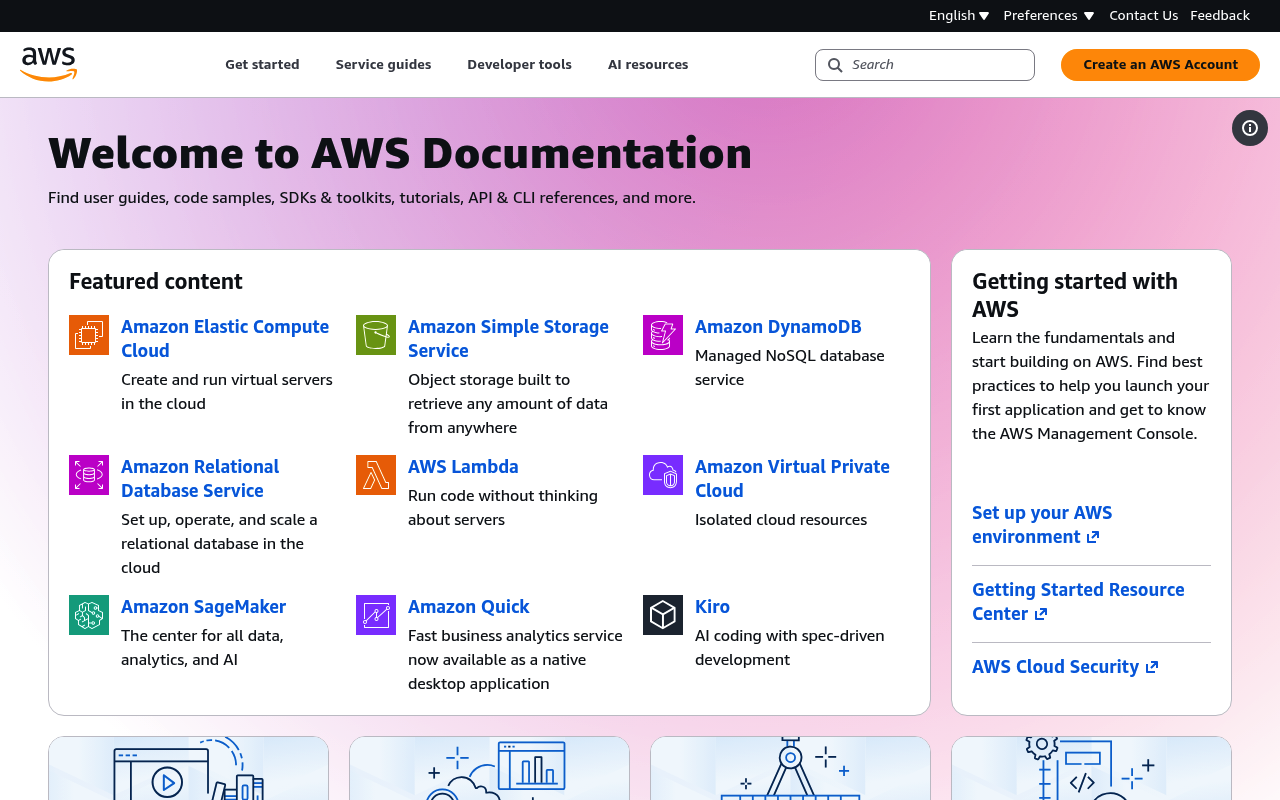This screenshot has height=800, width=1280.
Task: Click text 'Isolated cloud resources'
Action: tap(781, 520)
